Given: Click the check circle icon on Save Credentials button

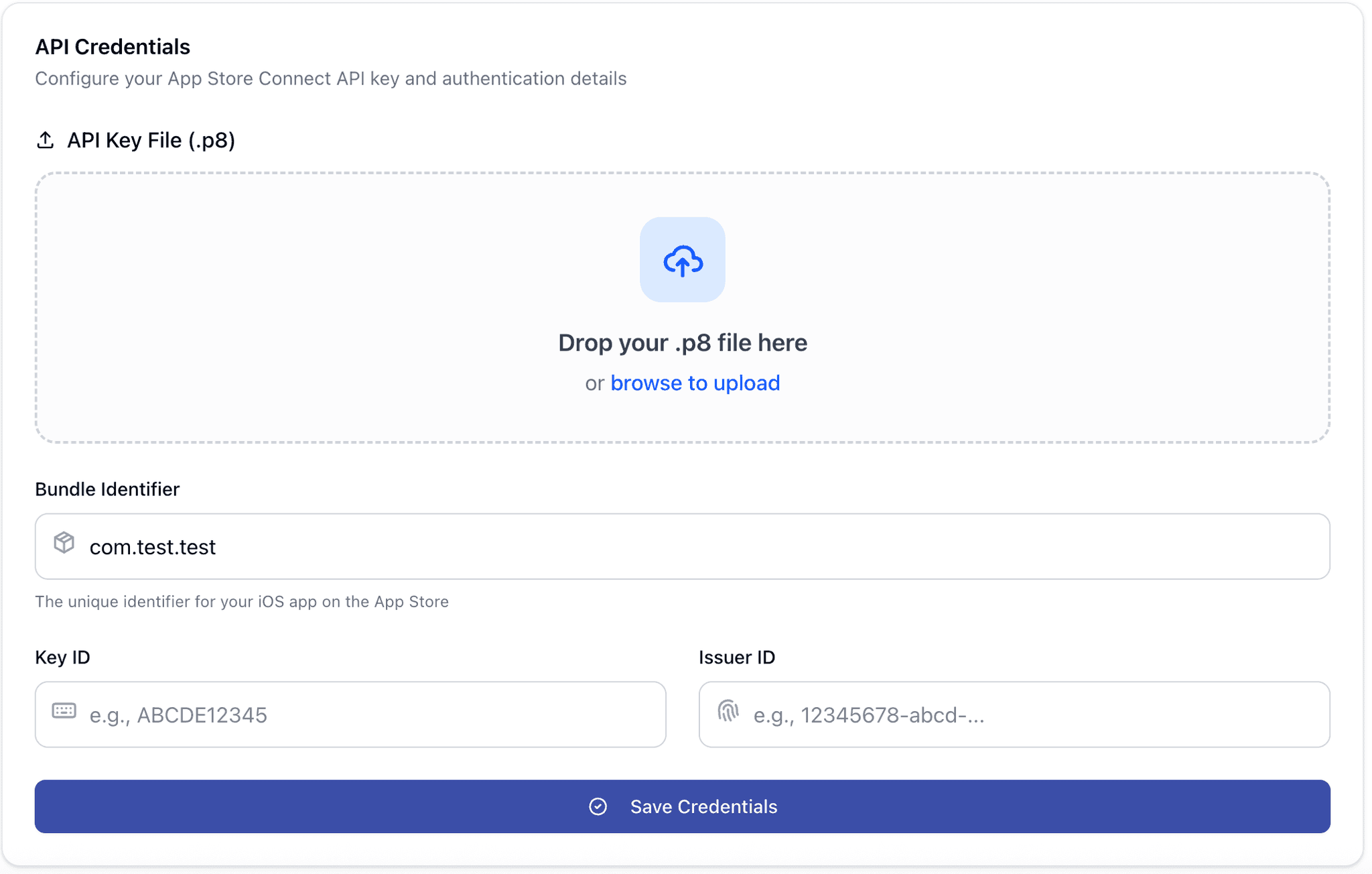Looking at the screenshot, I should tap(598, 806).
